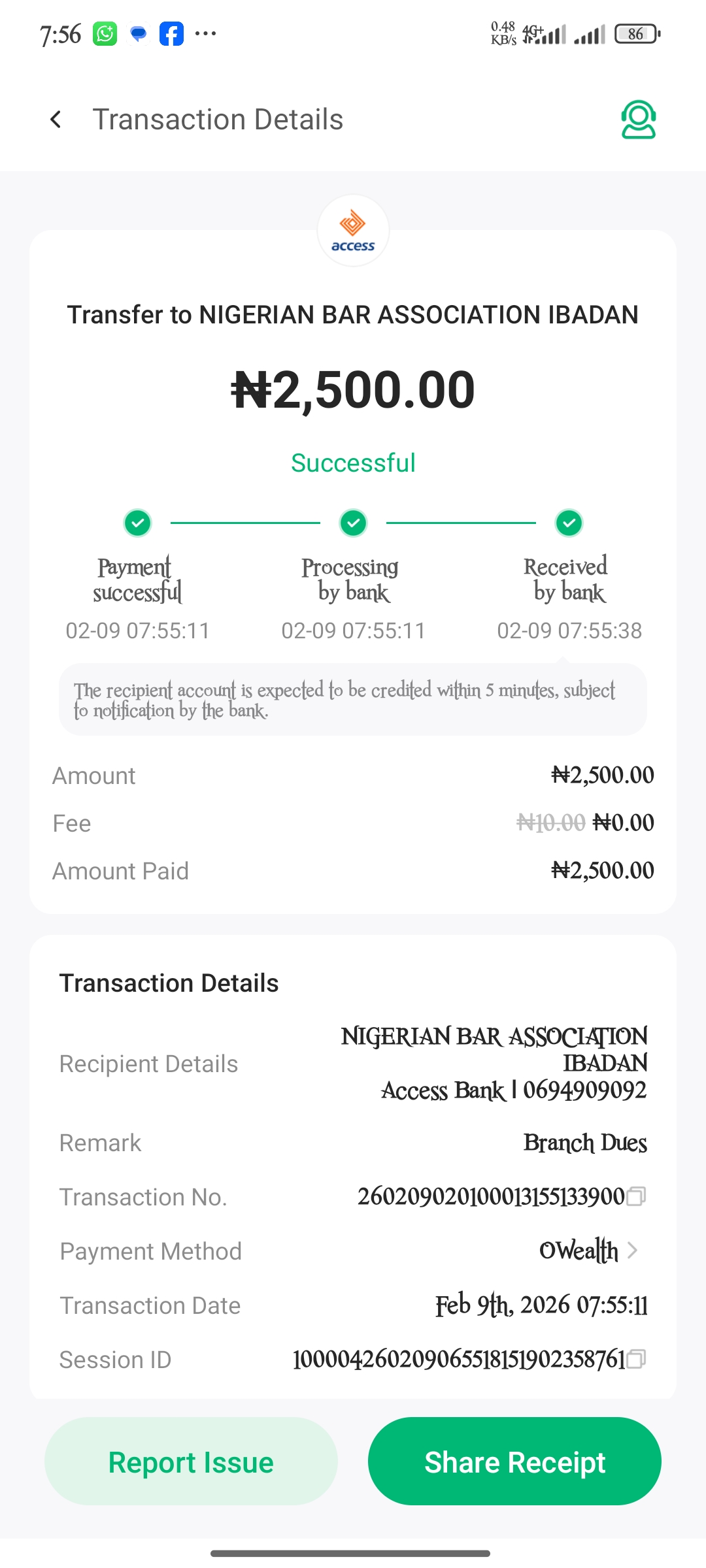The width and height of the screenshot is (706, 1568).
Task: Tap the three-dots notification overflow
Action: point(205,34)
